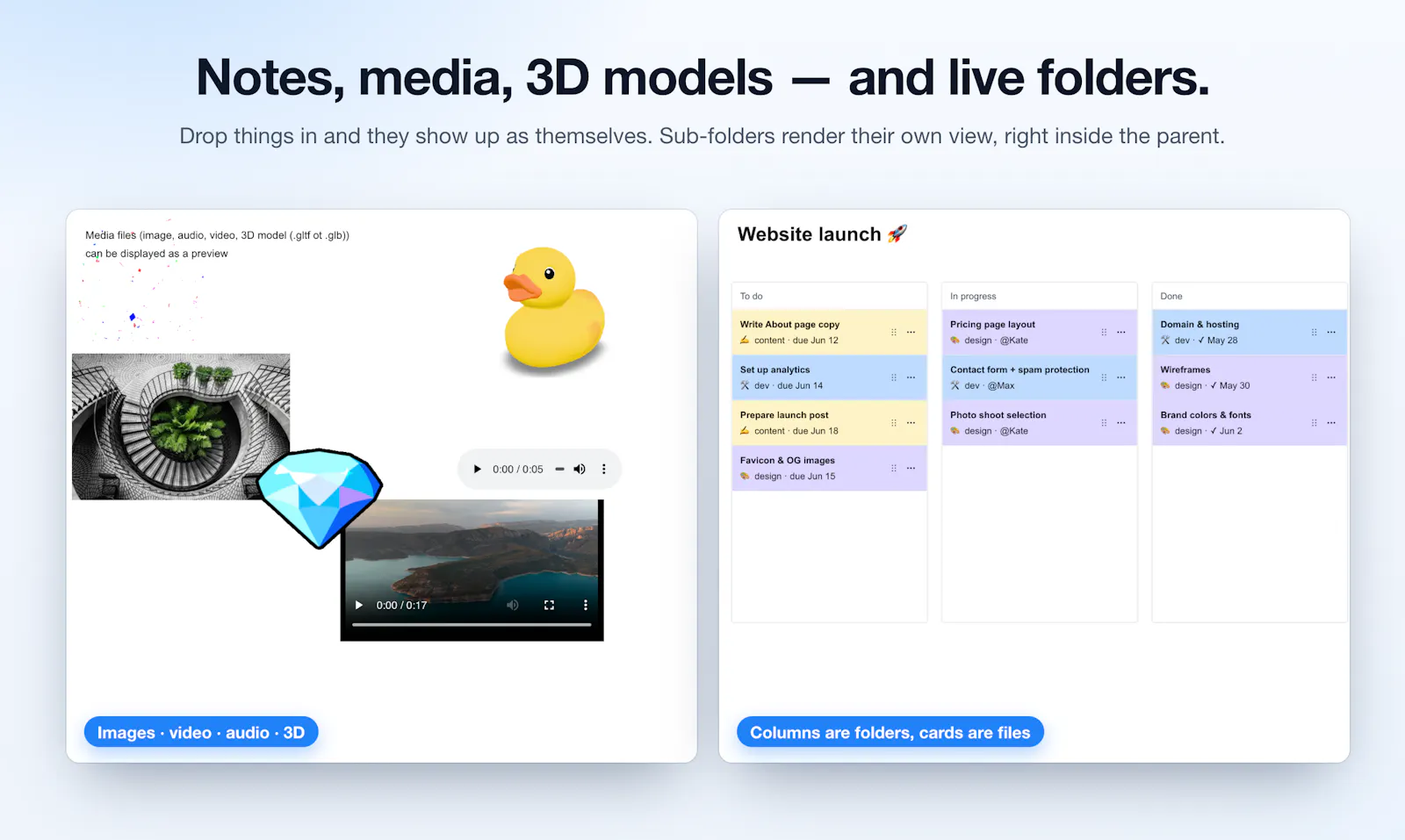Grab drag handle on Photo shoot selection
Viewport: 1405px width, 840px height.
tap(1104, 423)
